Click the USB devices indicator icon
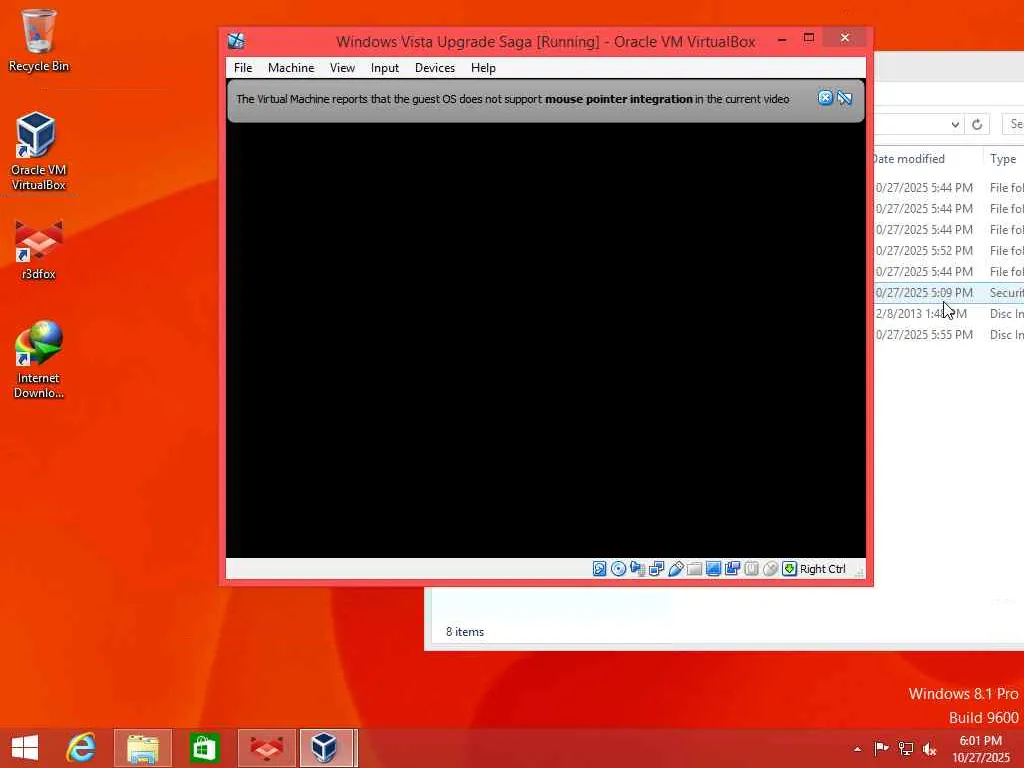Viewport: 1024px width, 768px height. (675, 569)
